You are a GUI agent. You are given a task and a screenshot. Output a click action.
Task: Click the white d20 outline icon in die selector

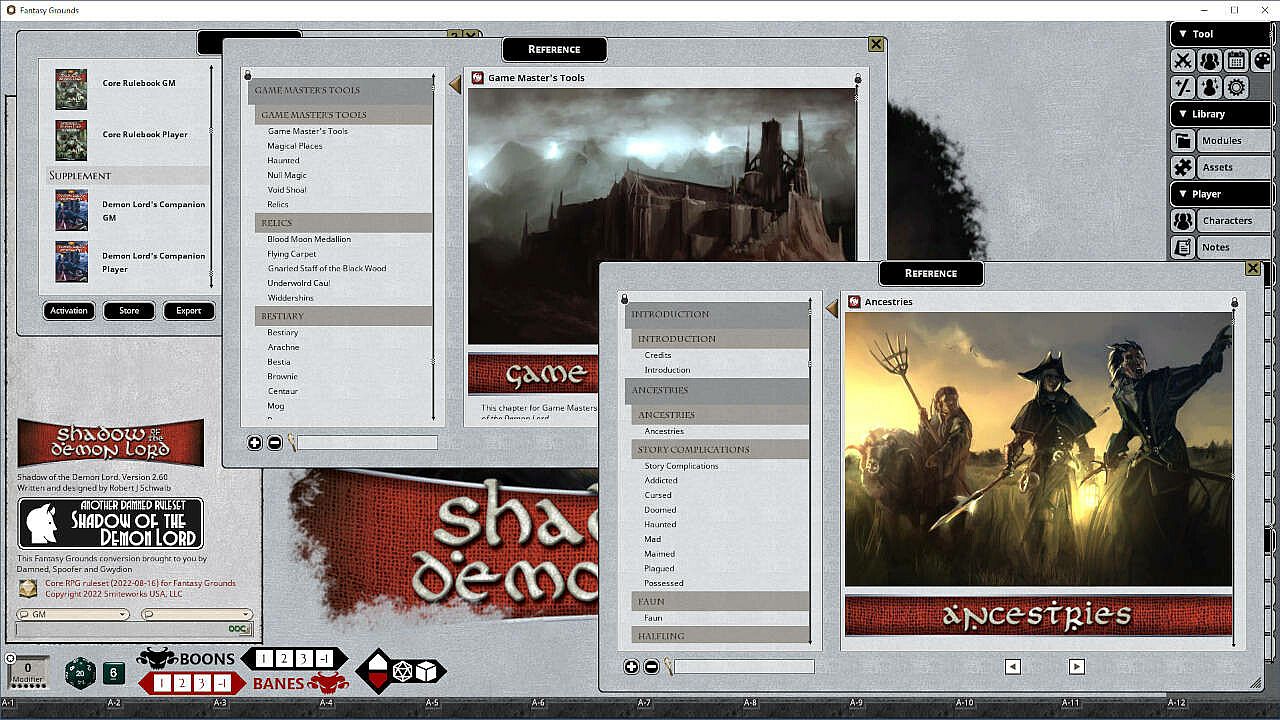(403, 671)
